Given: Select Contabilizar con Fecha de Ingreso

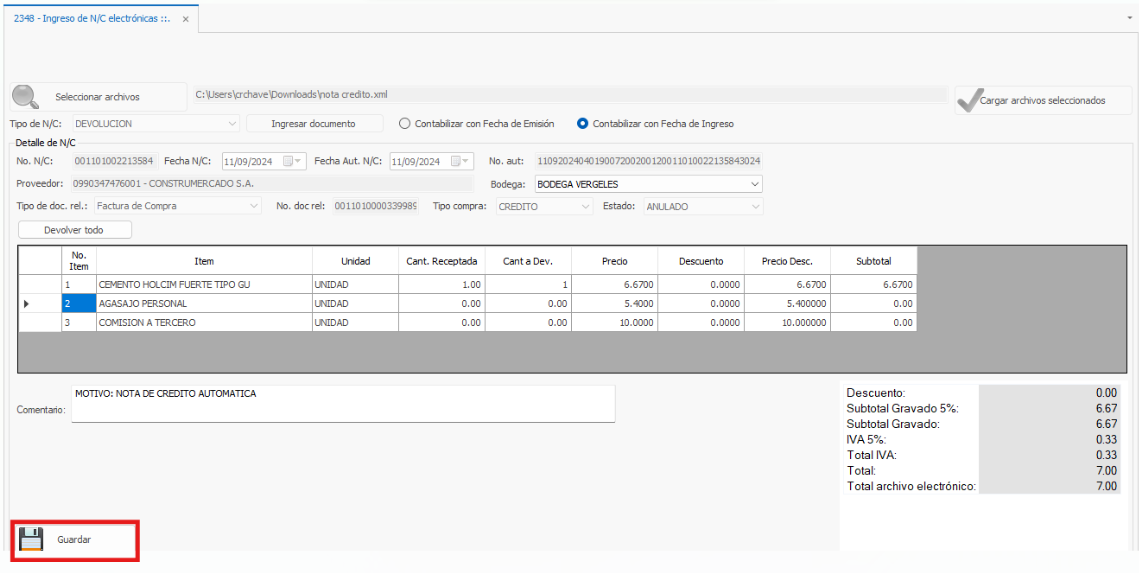Looking at the screenshot, I should click(583, 124).
